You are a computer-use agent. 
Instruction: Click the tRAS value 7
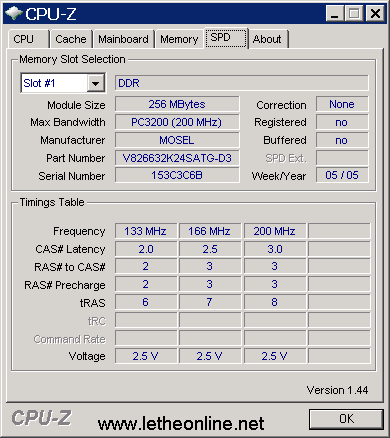[210, 302]
